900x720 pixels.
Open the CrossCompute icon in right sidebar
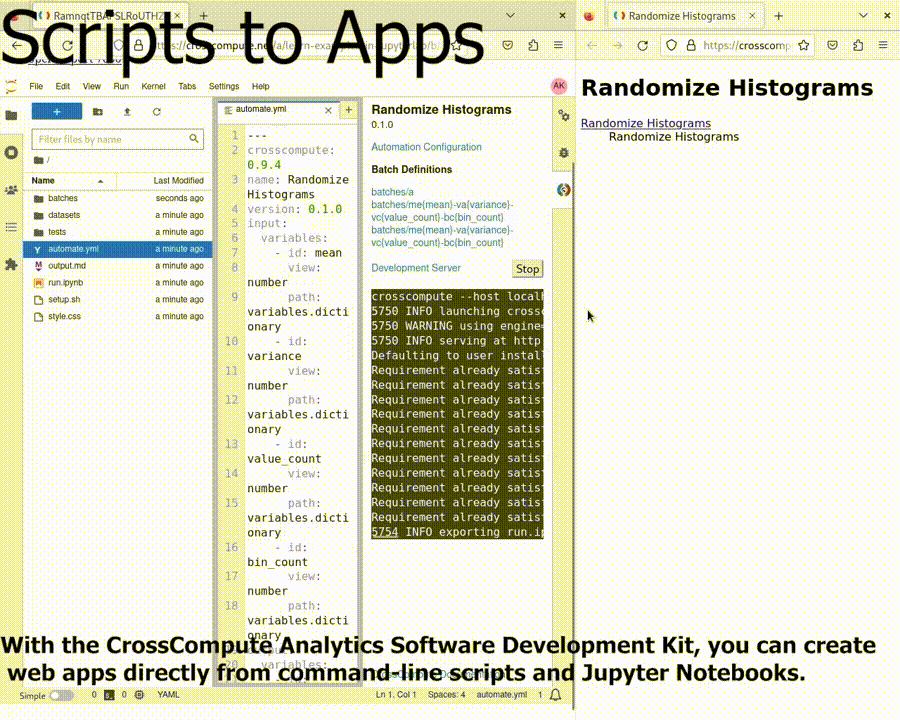[x=564, y=189]
